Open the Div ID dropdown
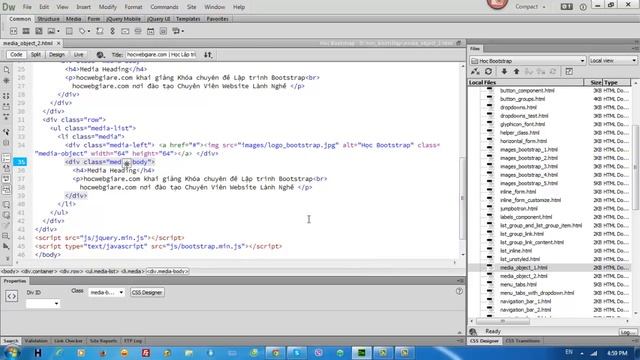Viewport: 640px width, 360px height. 42,304
